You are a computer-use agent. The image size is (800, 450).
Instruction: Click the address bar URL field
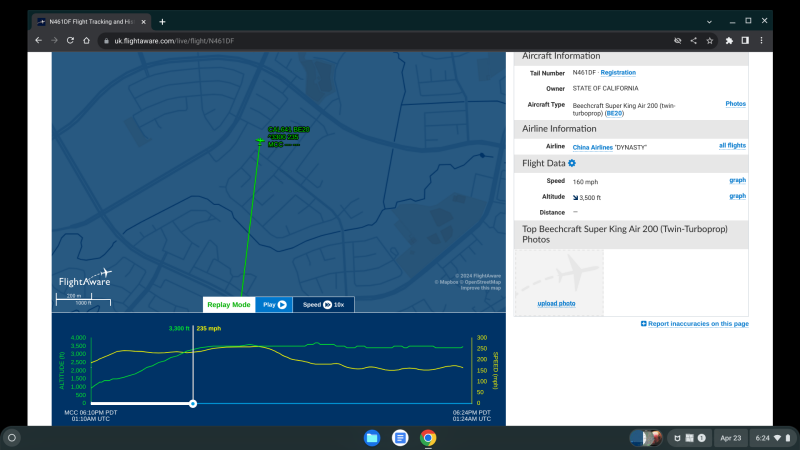(x=380, y=40)
